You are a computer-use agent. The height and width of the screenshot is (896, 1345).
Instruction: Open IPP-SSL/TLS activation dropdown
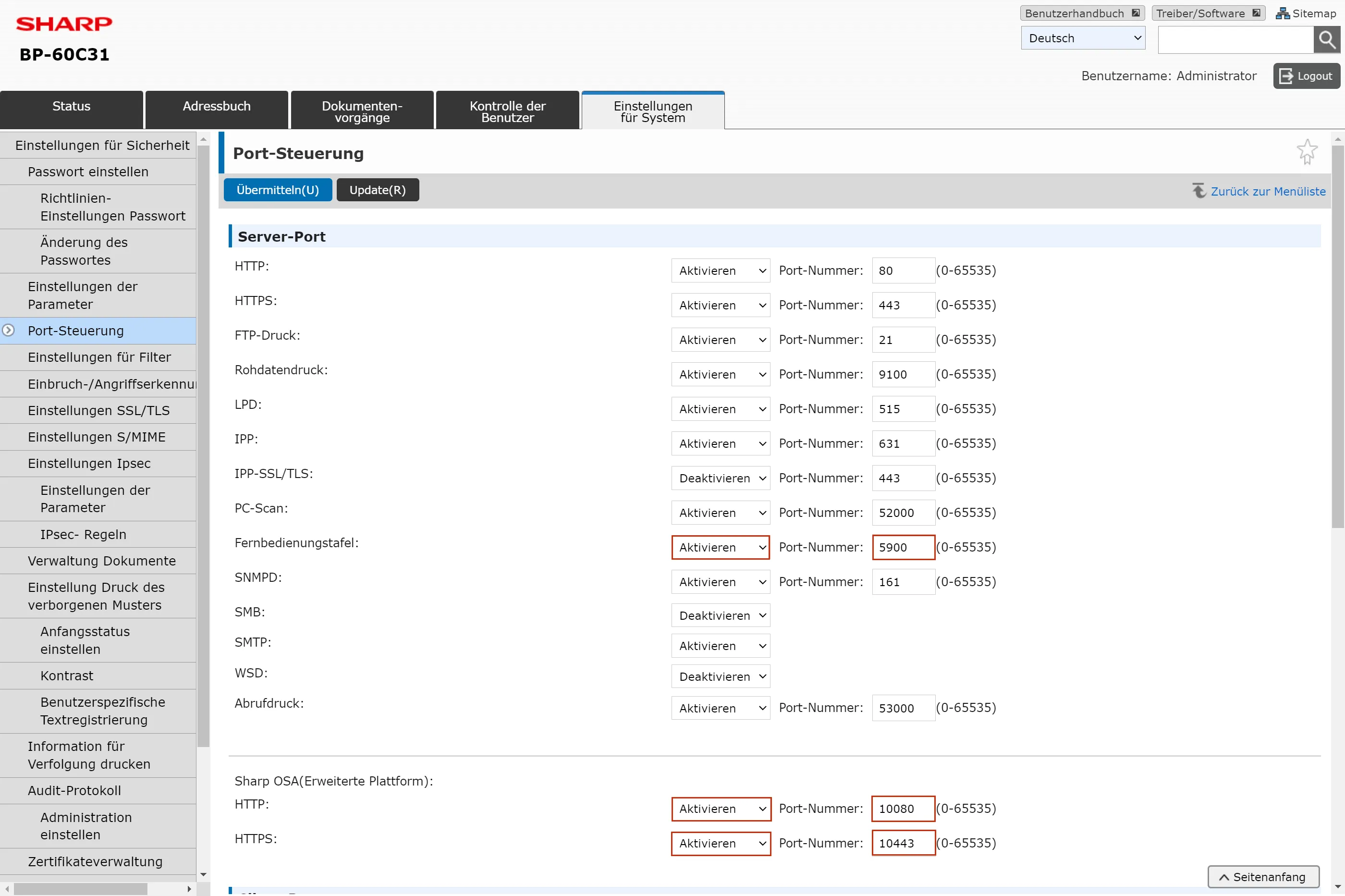click(721, 479)
